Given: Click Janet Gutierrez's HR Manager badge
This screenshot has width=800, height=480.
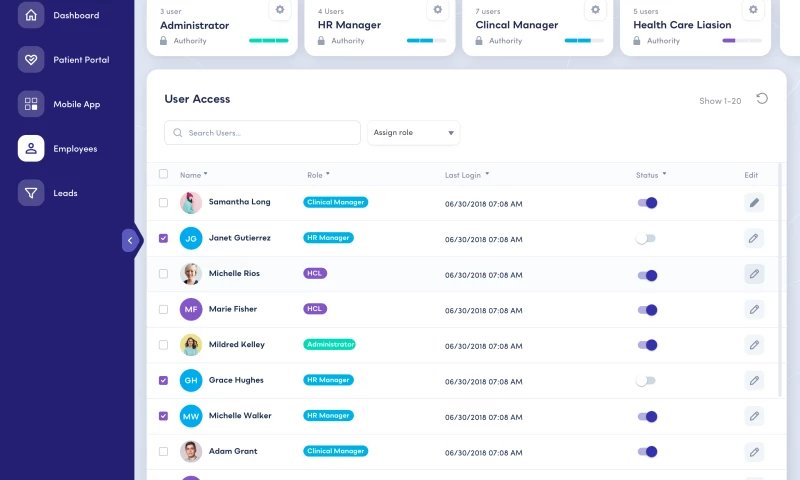Looking at the screenshot, I should (x=329, y=238).
